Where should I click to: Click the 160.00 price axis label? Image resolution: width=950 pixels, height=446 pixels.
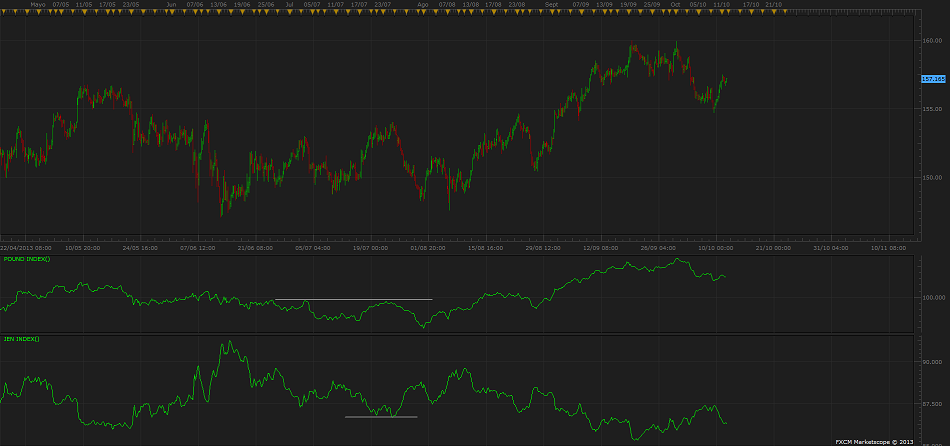point(932,41)
